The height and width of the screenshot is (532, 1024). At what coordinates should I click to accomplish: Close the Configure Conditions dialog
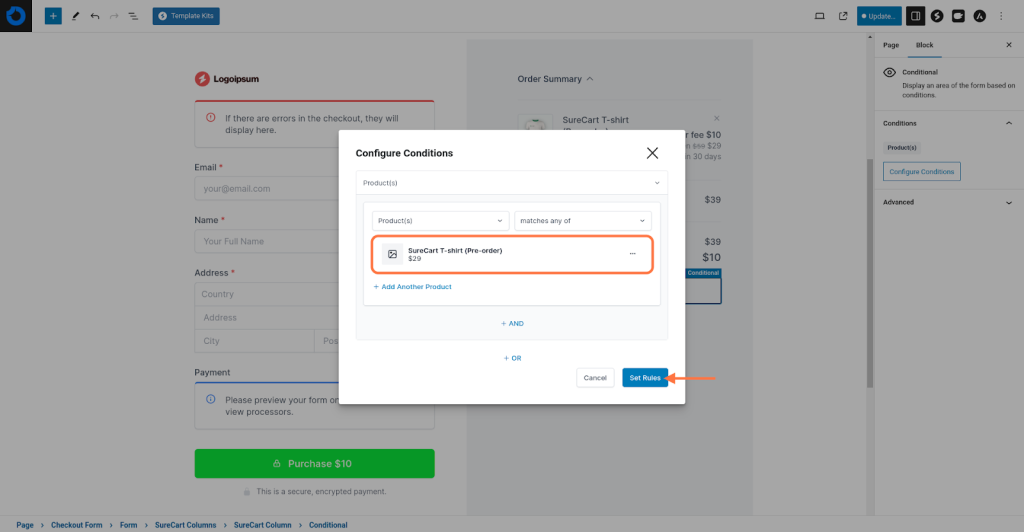[x=652, y=153]
